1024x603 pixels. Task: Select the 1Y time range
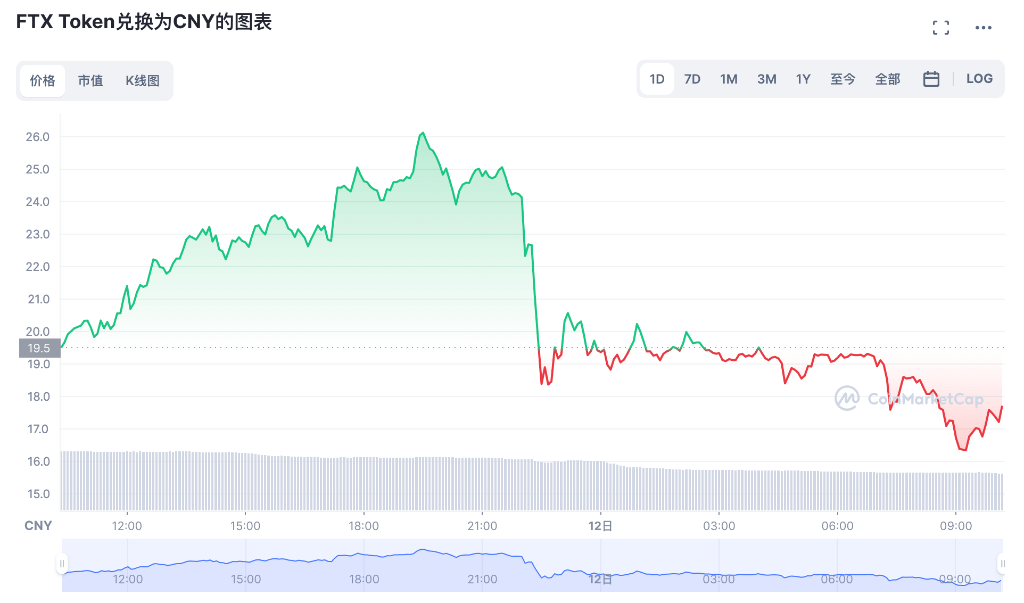(803, 79)
